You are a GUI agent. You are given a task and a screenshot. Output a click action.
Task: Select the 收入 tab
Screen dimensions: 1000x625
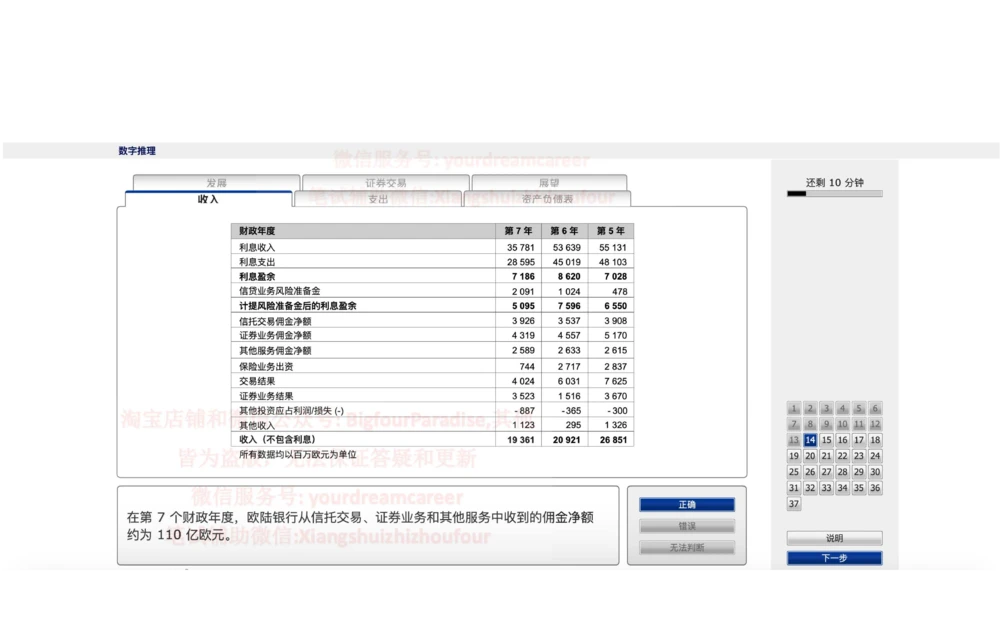(205, 198)
